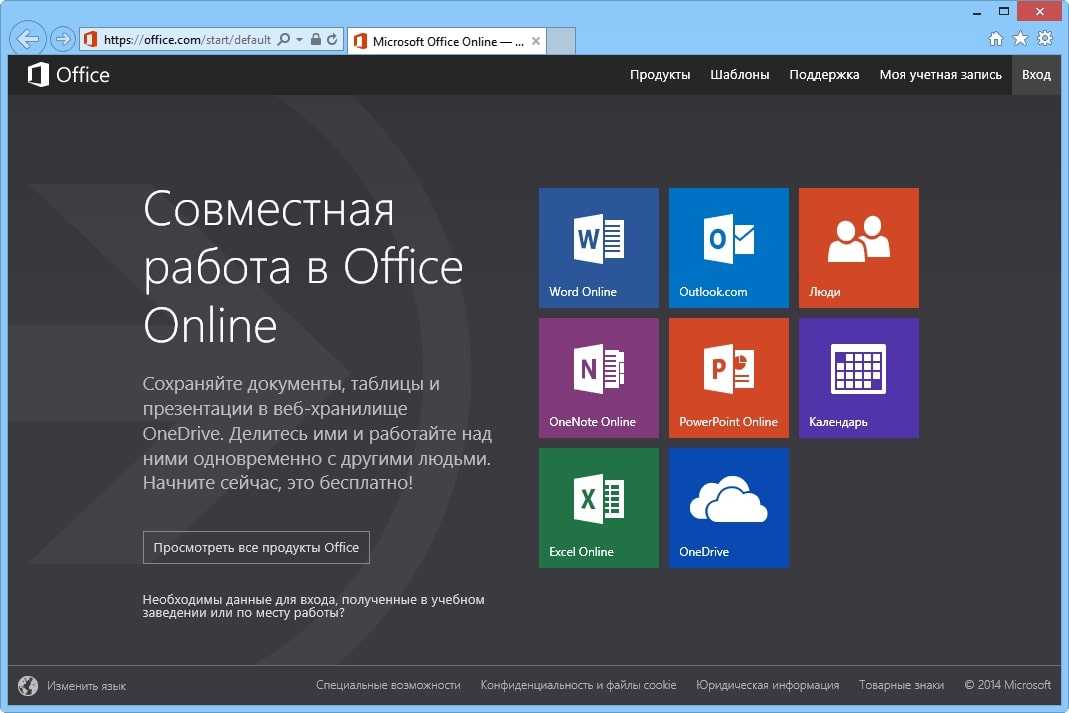
Task: Open Моя учетная запись
Action: pos(940,74)
